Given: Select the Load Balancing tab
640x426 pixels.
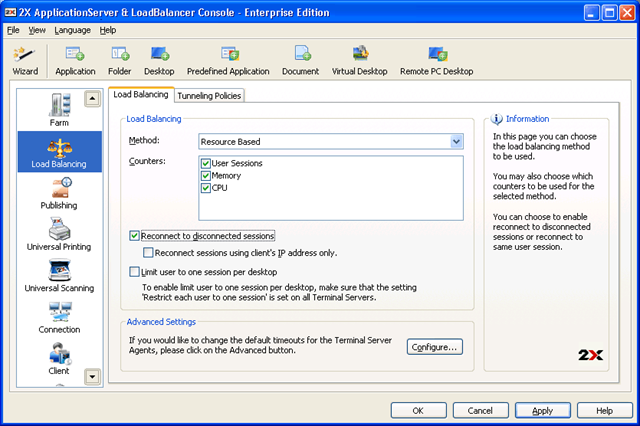Looking at the screenshot, I should [141, 94].
